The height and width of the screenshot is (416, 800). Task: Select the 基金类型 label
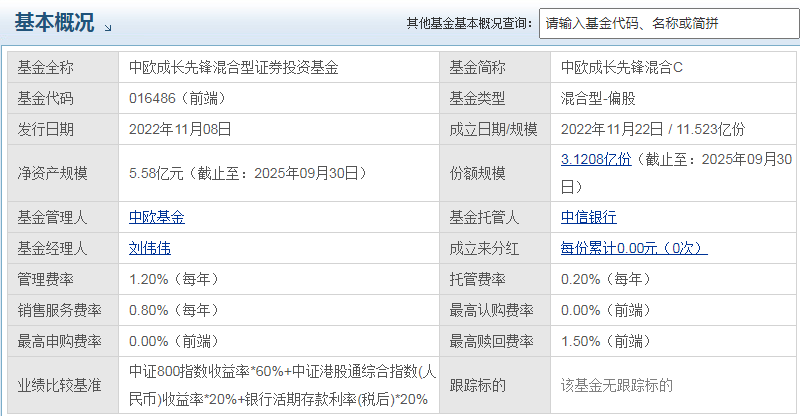click(x=477, y=98)
